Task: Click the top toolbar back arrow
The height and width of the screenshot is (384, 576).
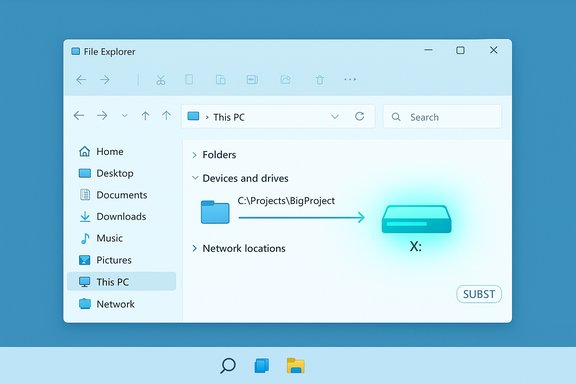Action: coord(81,80)
